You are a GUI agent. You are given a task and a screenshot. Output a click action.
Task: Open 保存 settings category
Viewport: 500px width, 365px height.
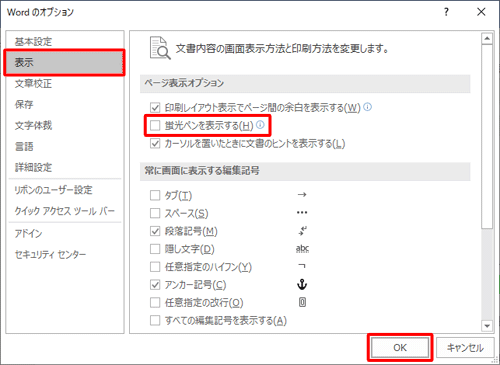click(24, 105)
